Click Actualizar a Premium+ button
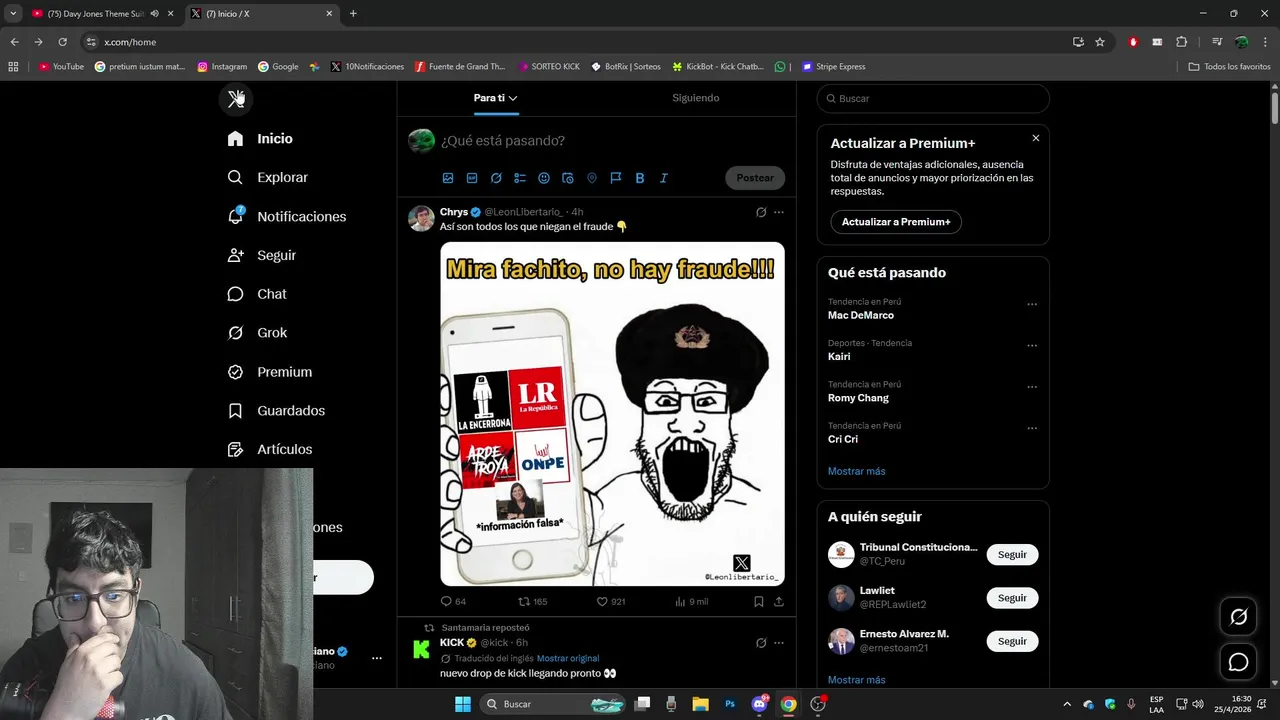Image resolution: width=1280 pixels, height=720 pixels. (896, 222)
